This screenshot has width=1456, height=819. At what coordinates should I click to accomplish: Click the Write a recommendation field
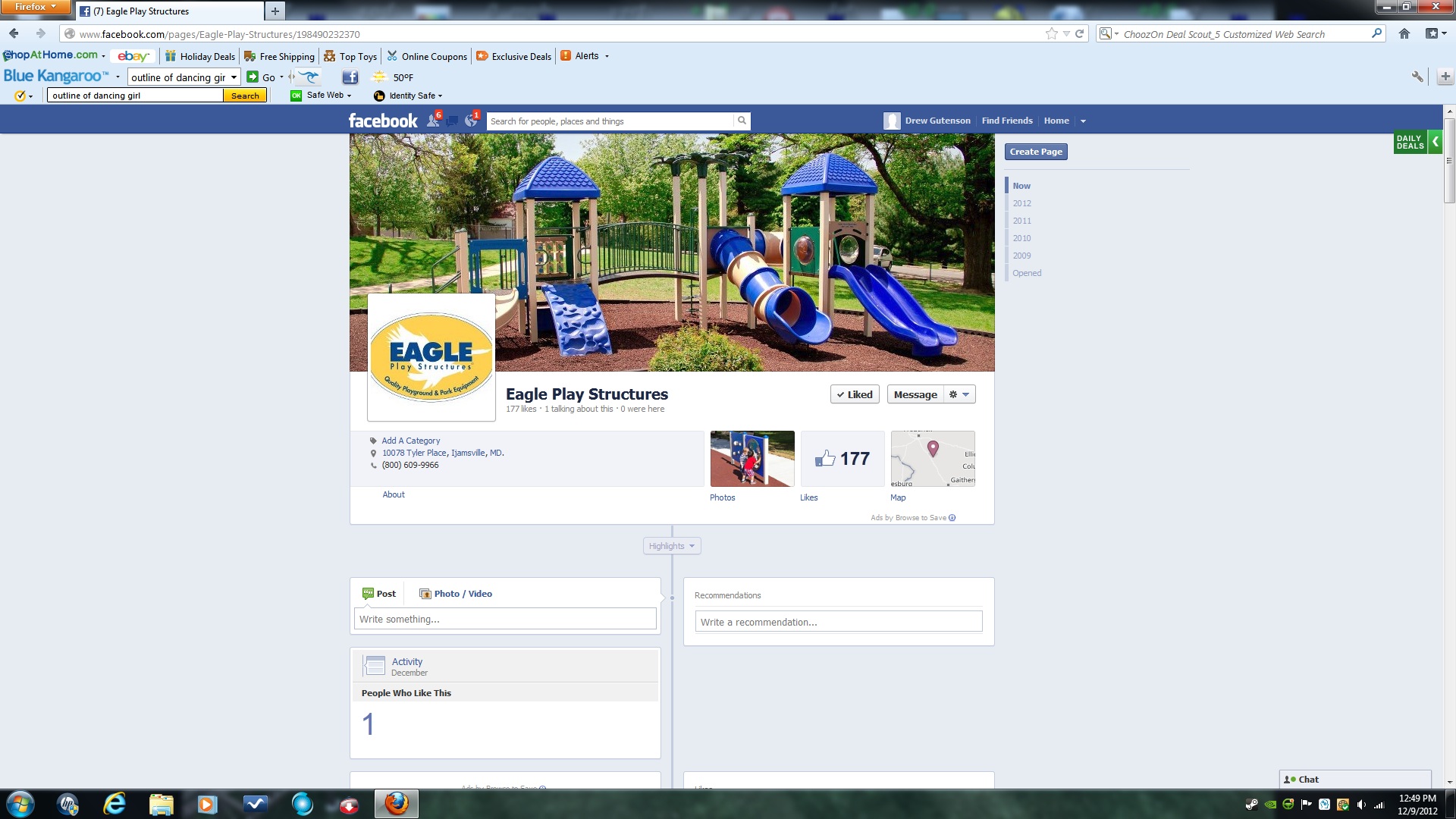point(839,622)
